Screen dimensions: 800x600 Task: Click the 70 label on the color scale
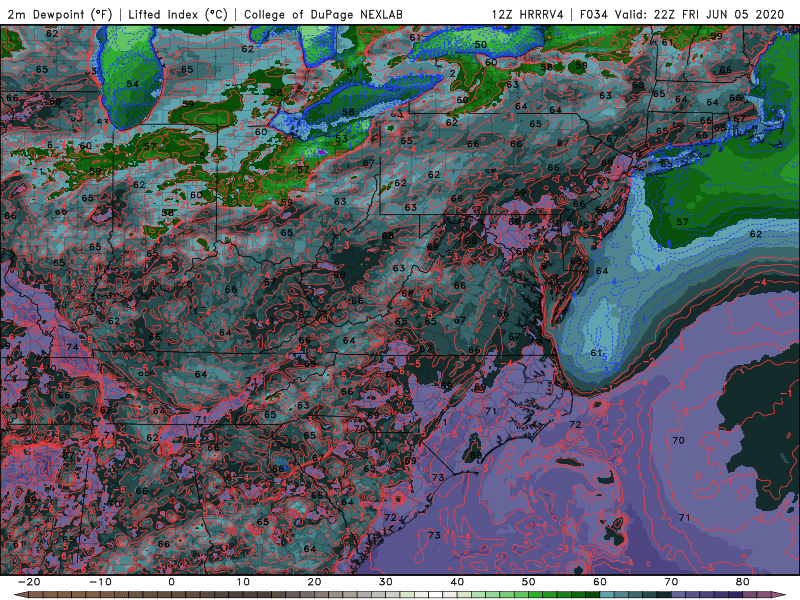671,582
